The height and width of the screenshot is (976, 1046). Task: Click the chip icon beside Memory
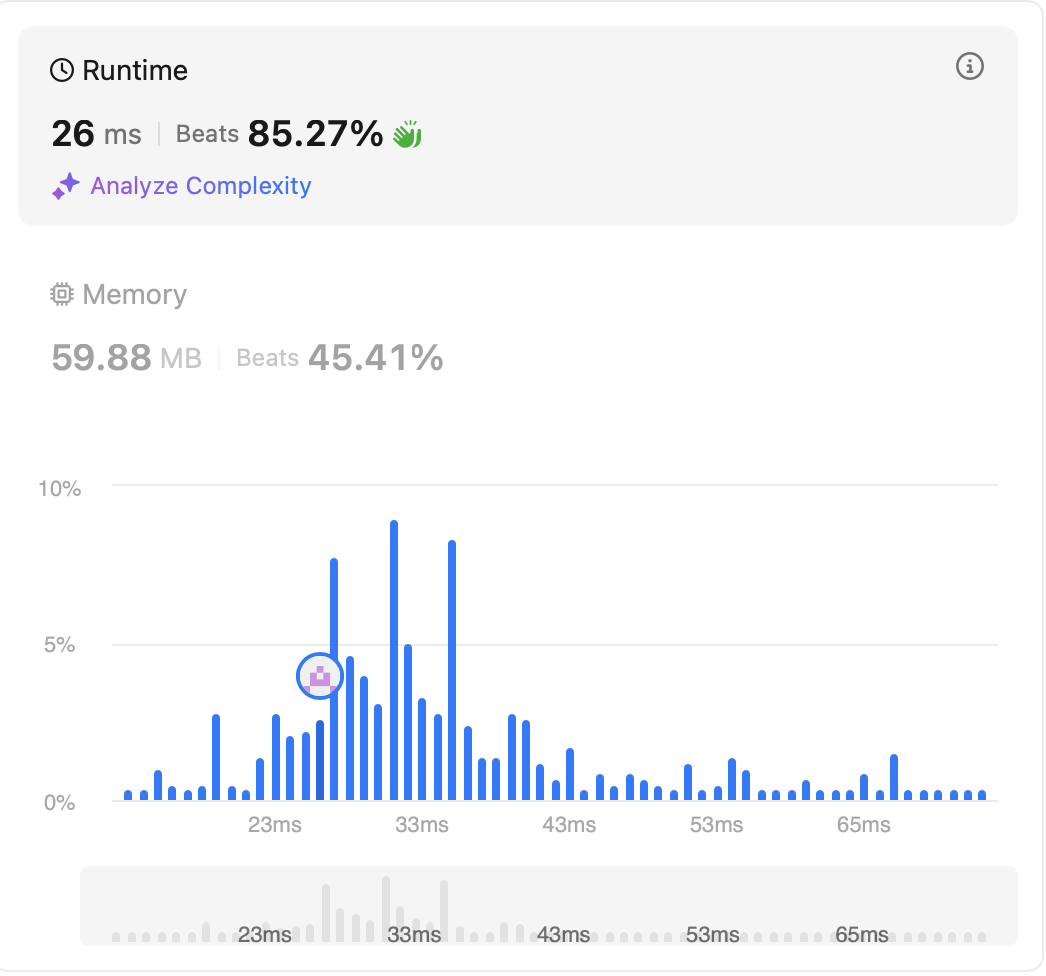click(x=62, y=295)
